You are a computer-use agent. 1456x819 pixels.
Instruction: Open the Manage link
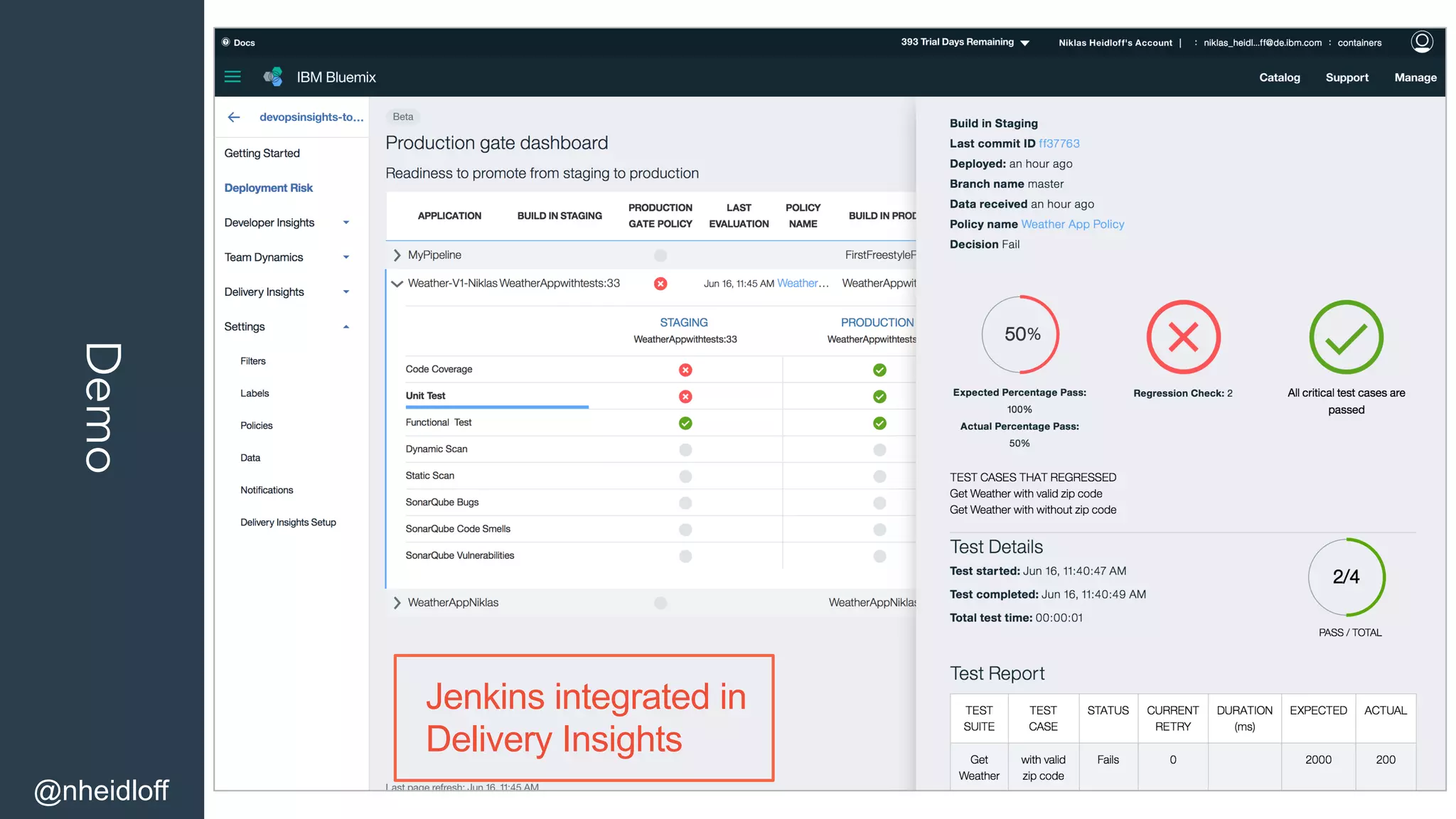click(x=1415, y=77)
